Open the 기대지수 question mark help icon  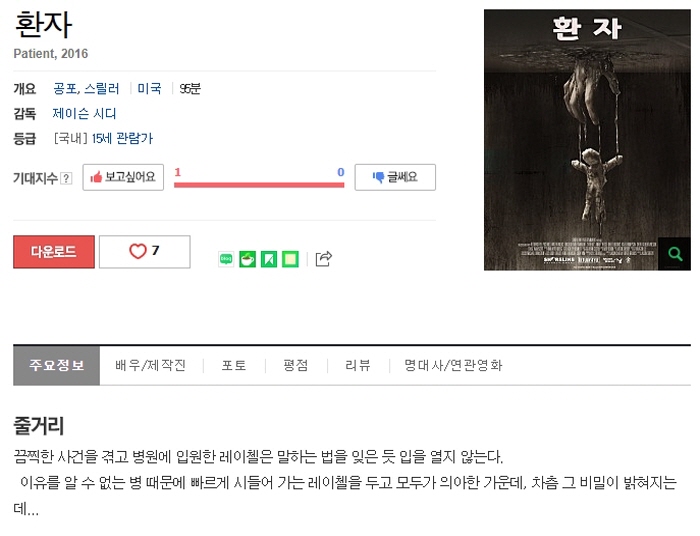tap(66, 179)
